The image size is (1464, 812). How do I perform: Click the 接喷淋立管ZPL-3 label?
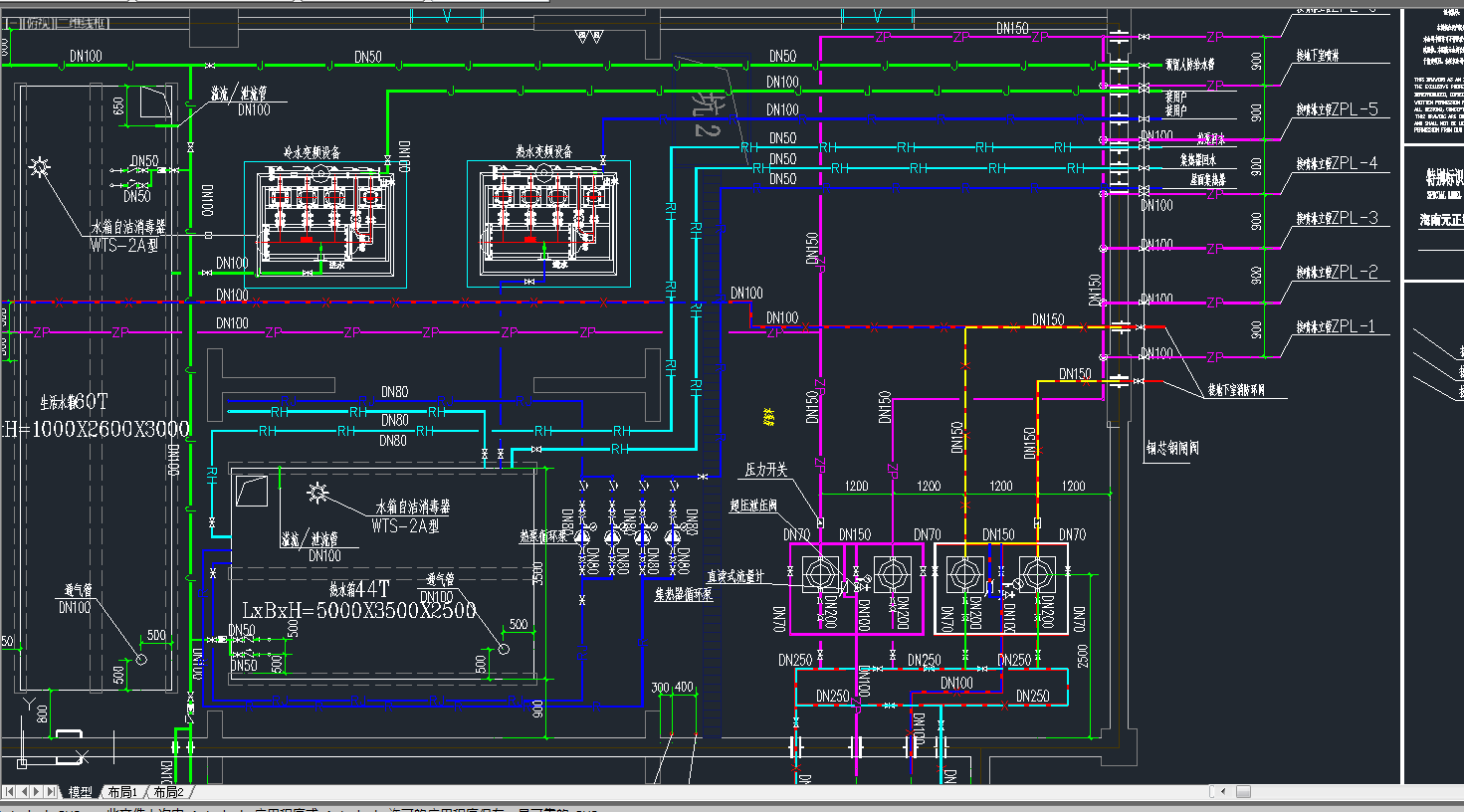coord(1337,217)
